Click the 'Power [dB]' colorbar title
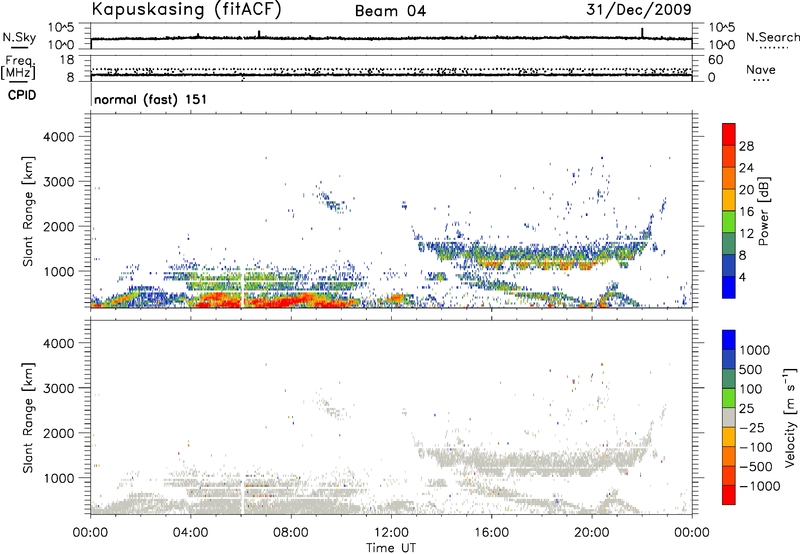Screen dimensions: 800x554 click(x=763, y=211)
